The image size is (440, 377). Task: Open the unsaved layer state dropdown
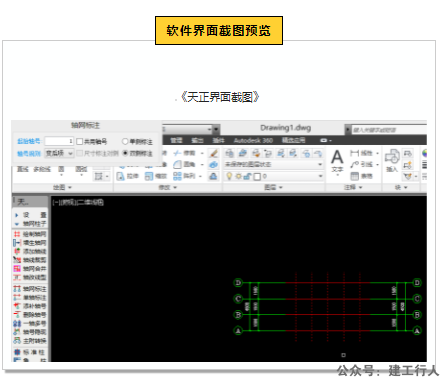274,164
